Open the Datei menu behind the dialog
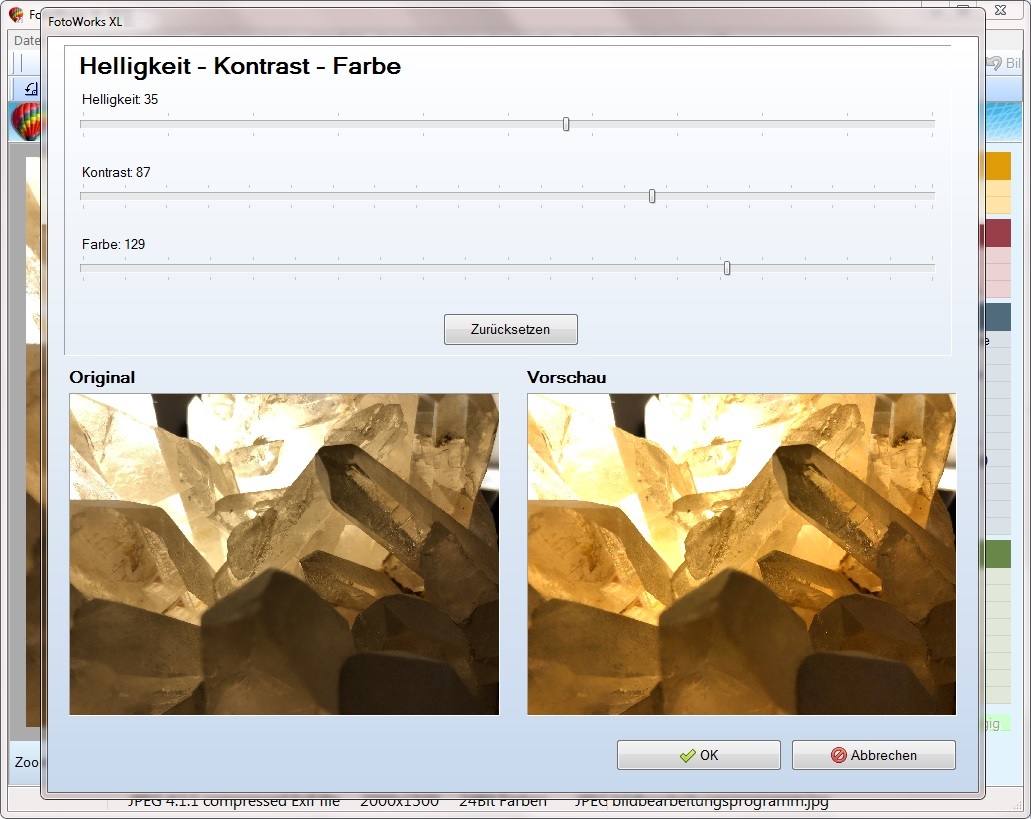 tap(26, 41)
